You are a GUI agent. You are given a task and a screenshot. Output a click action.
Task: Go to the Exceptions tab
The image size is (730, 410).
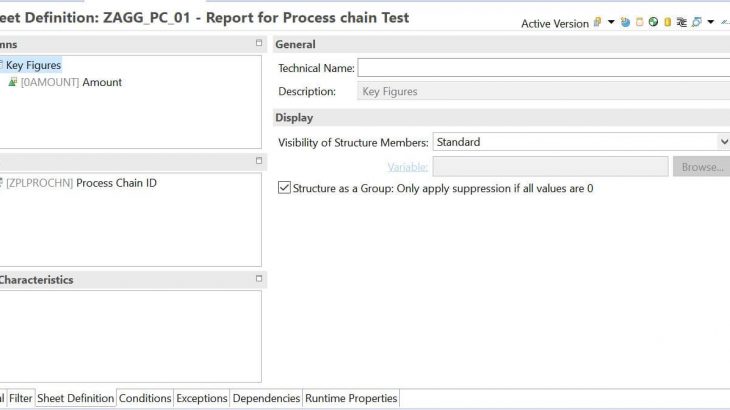point(202,398)
